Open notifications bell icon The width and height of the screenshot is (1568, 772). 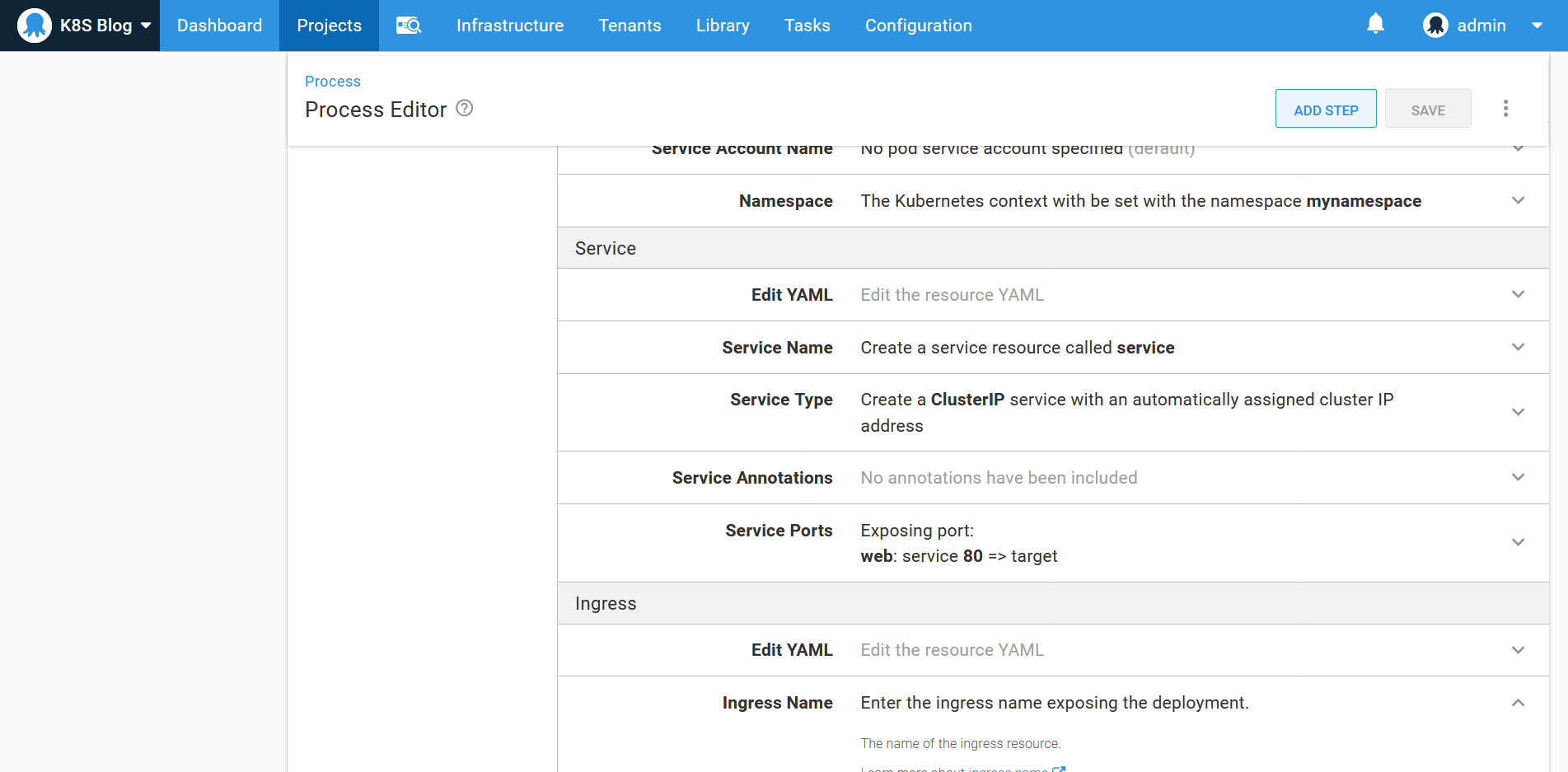pyautogui.click(x=1375, y=24)
